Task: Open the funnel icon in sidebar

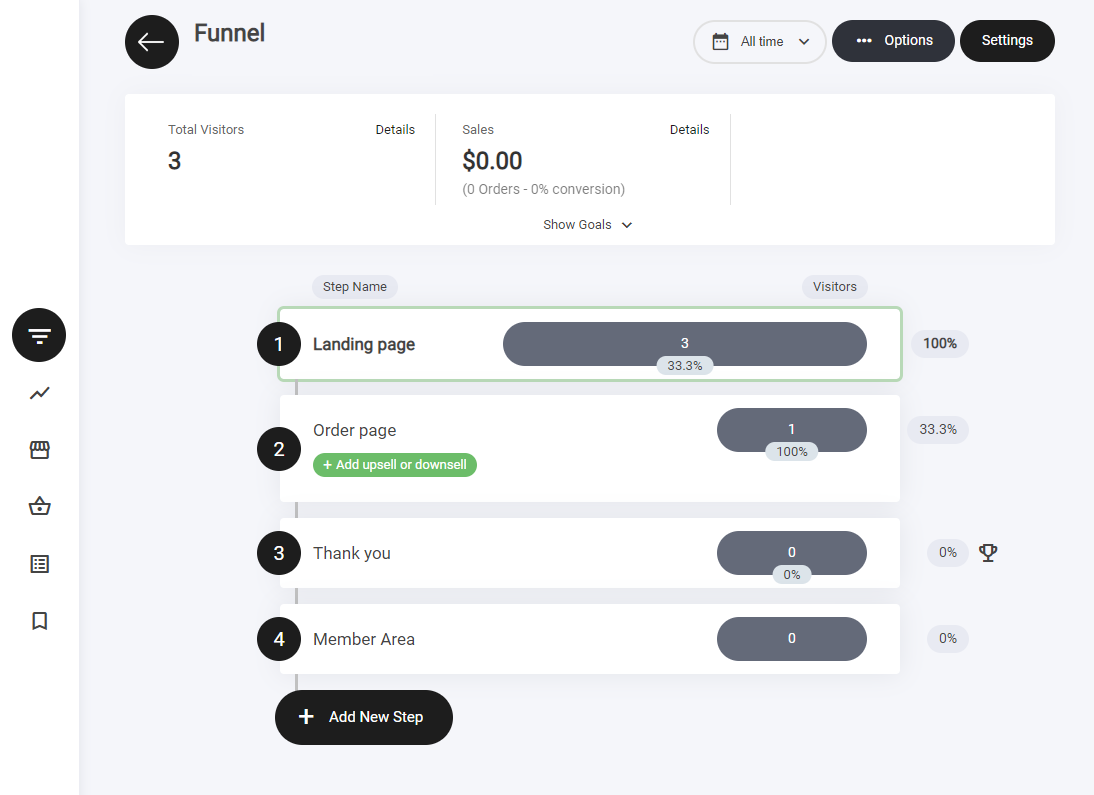Action: coord(39,335)
